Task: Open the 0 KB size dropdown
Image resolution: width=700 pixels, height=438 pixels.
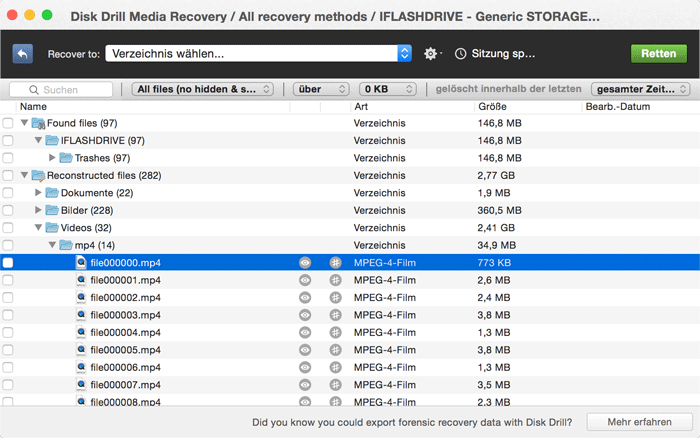Action: pos(388,89)
